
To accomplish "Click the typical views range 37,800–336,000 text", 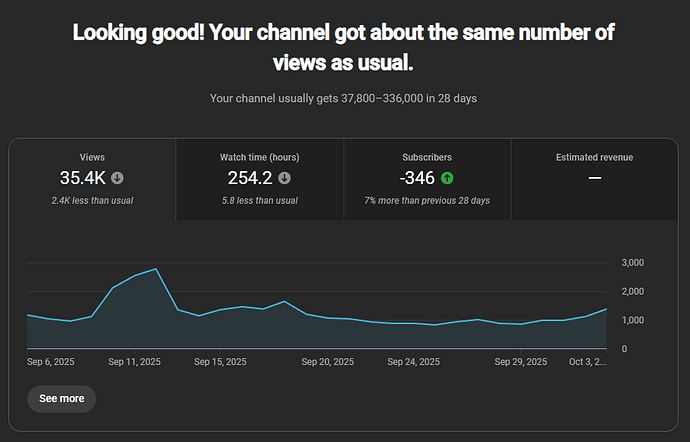I will point(344,98).
